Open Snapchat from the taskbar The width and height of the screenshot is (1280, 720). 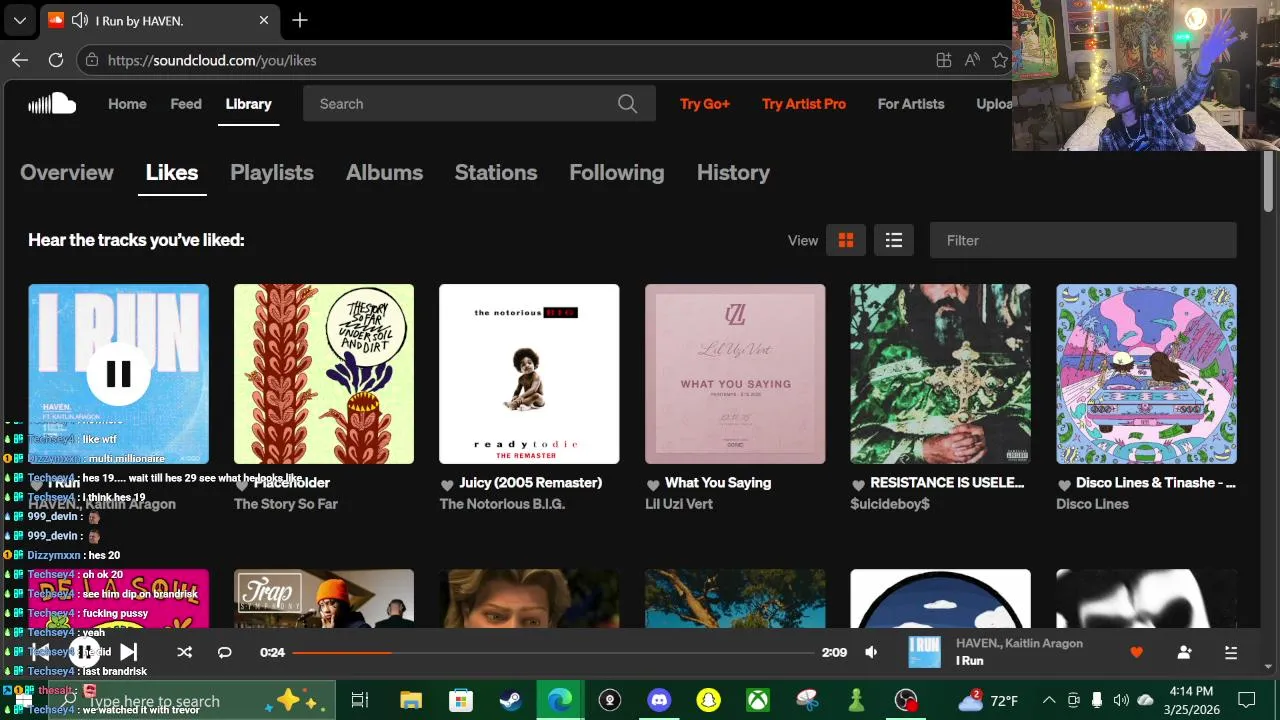click(708, 700)
